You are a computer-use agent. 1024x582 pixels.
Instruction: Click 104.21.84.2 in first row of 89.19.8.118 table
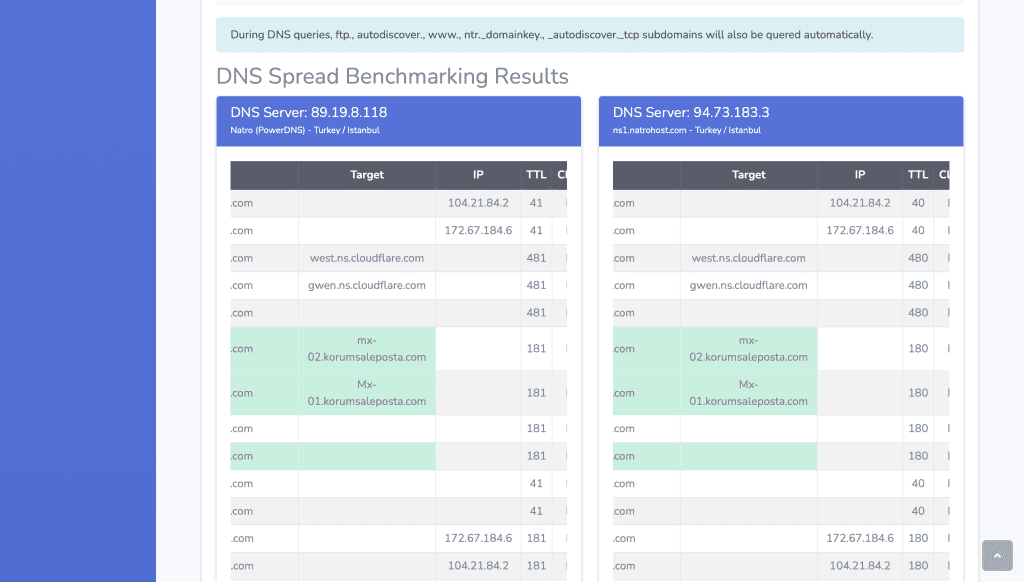click(478, 203)
